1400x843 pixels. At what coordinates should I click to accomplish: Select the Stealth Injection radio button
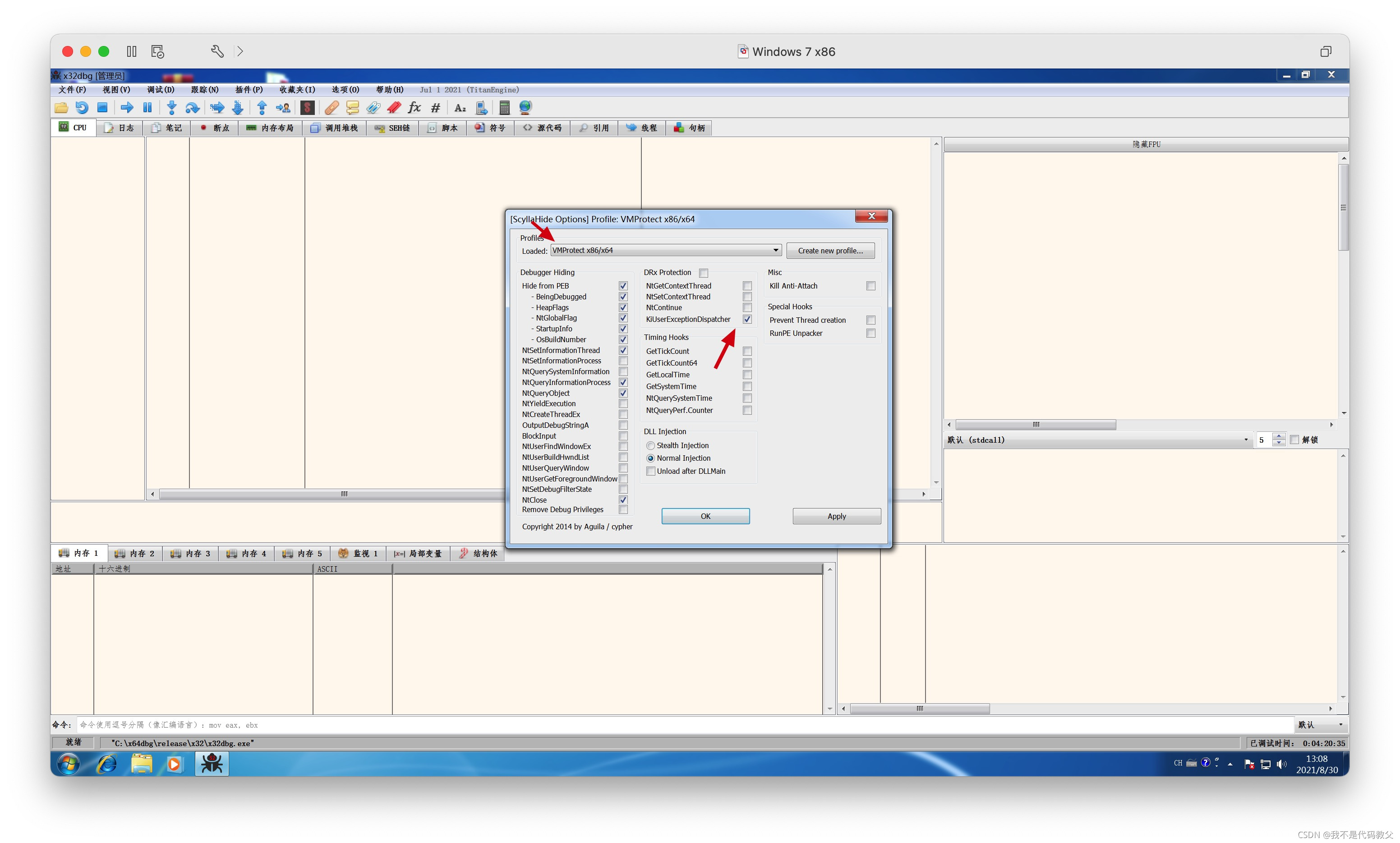point(650,445)
